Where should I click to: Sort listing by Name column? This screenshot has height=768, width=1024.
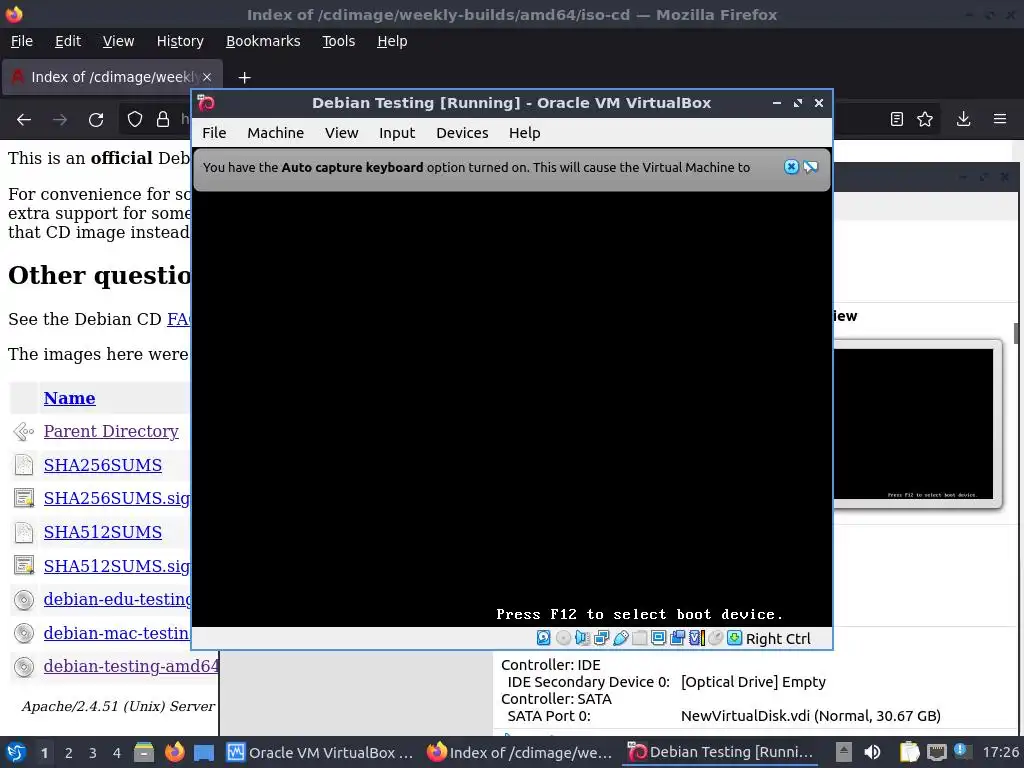tap(69, 398)
